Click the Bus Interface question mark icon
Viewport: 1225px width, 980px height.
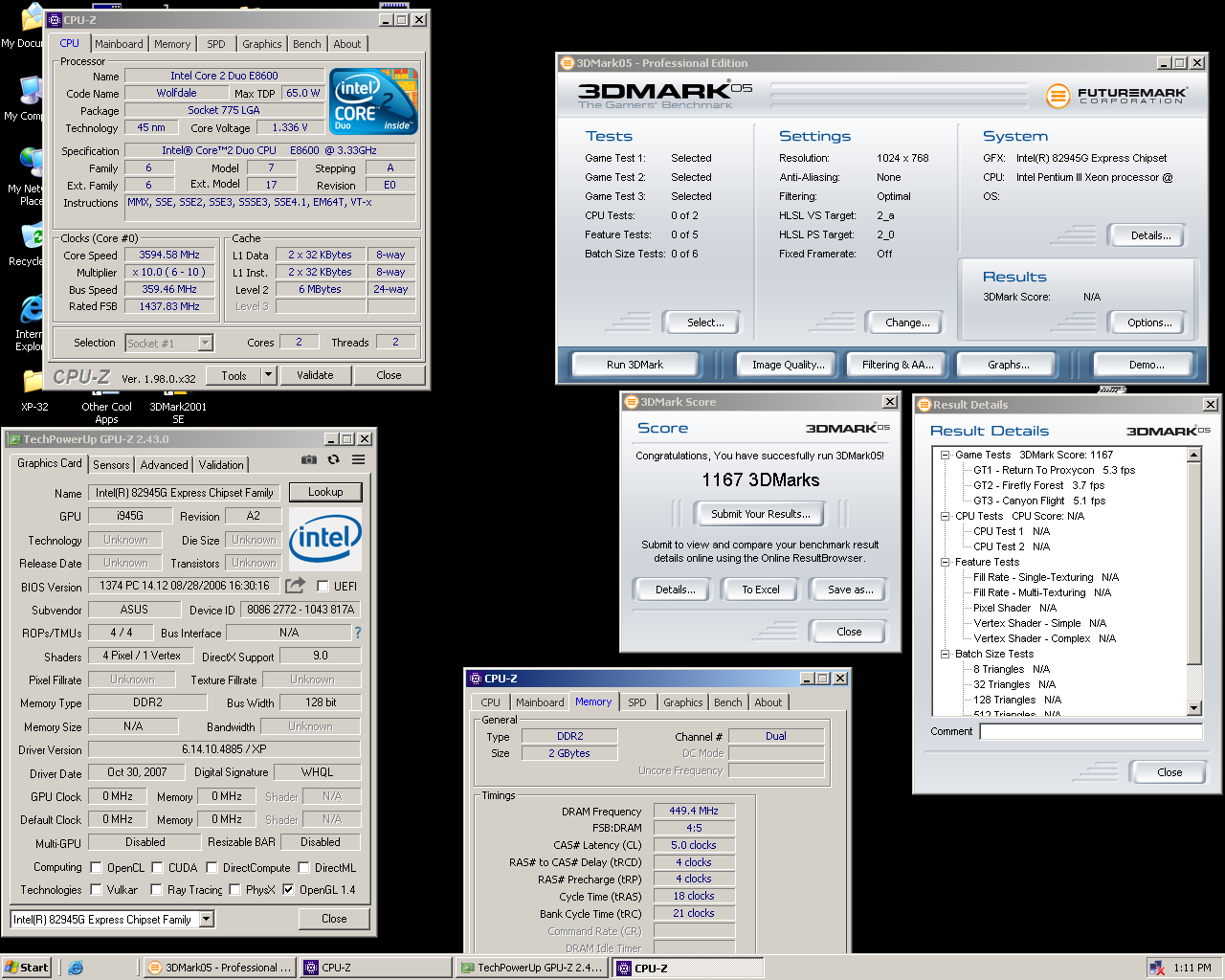358,633
